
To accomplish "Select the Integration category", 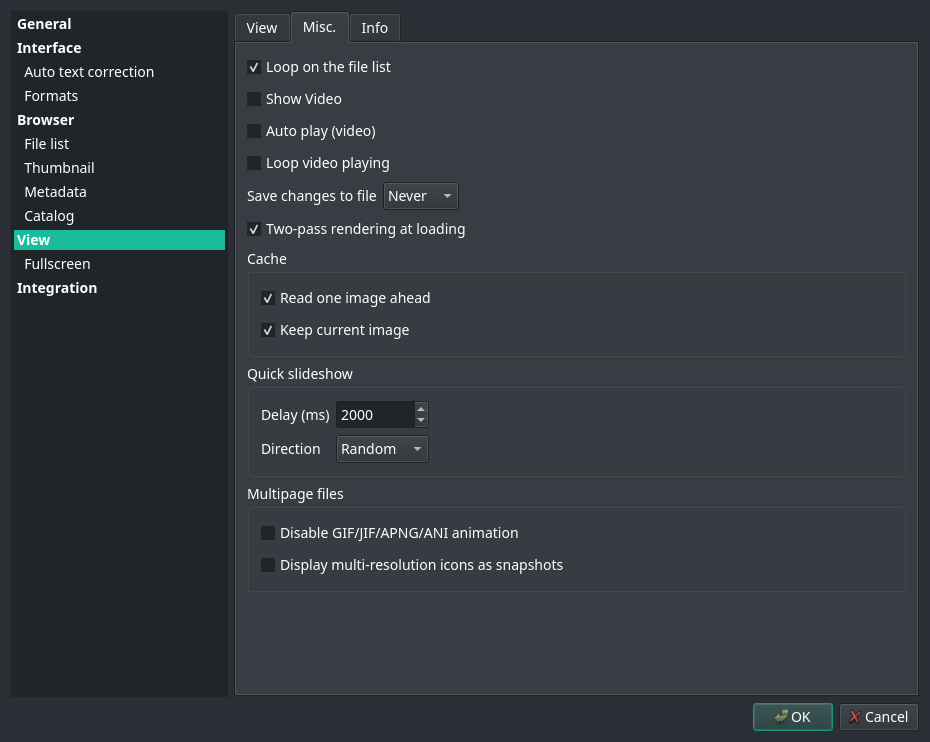I will click(x=57, y=288).
